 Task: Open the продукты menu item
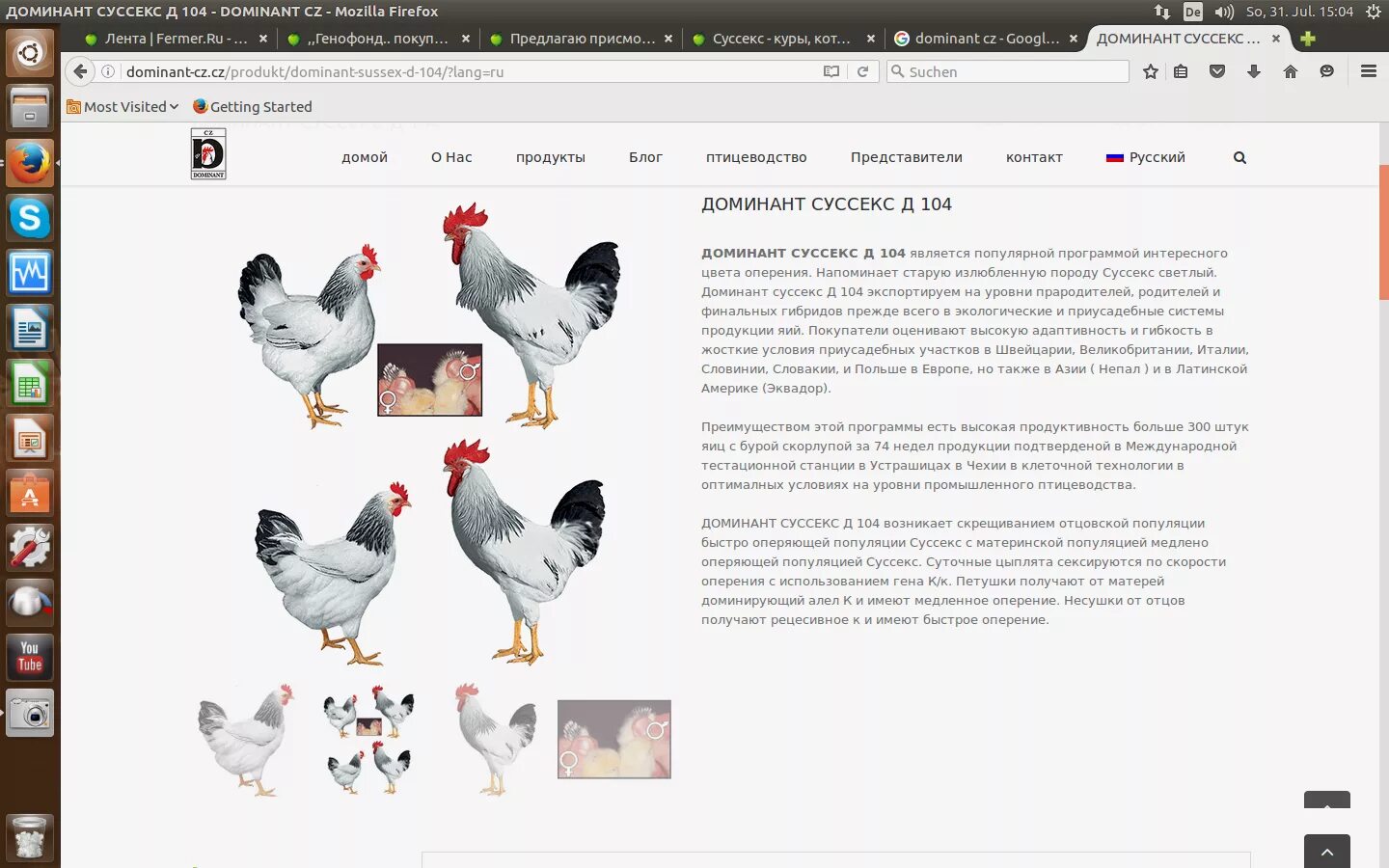551,157
